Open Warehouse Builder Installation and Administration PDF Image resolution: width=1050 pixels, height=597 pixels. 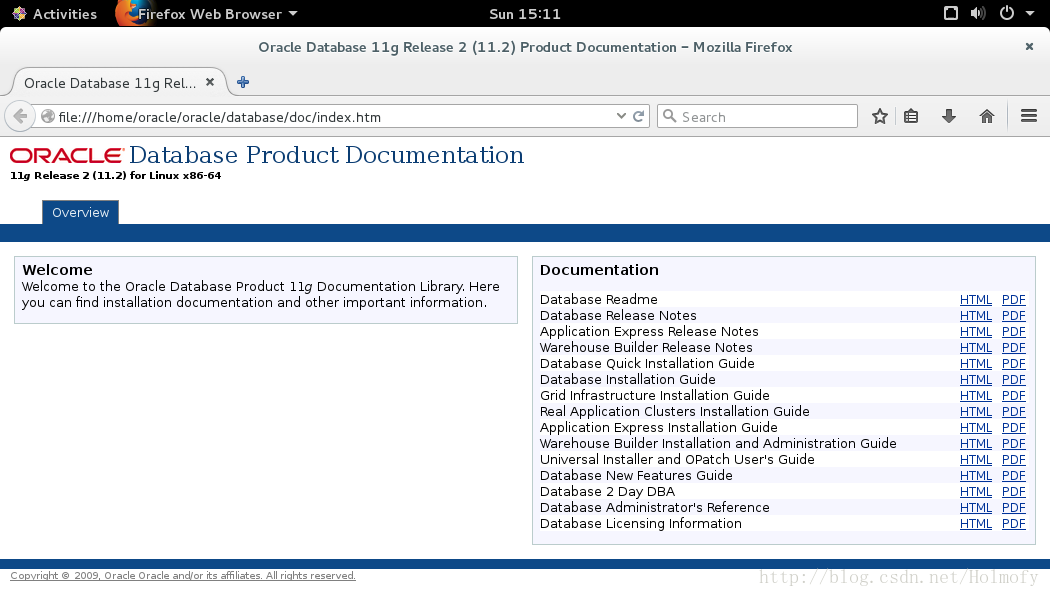click(x=1014, y=444)
